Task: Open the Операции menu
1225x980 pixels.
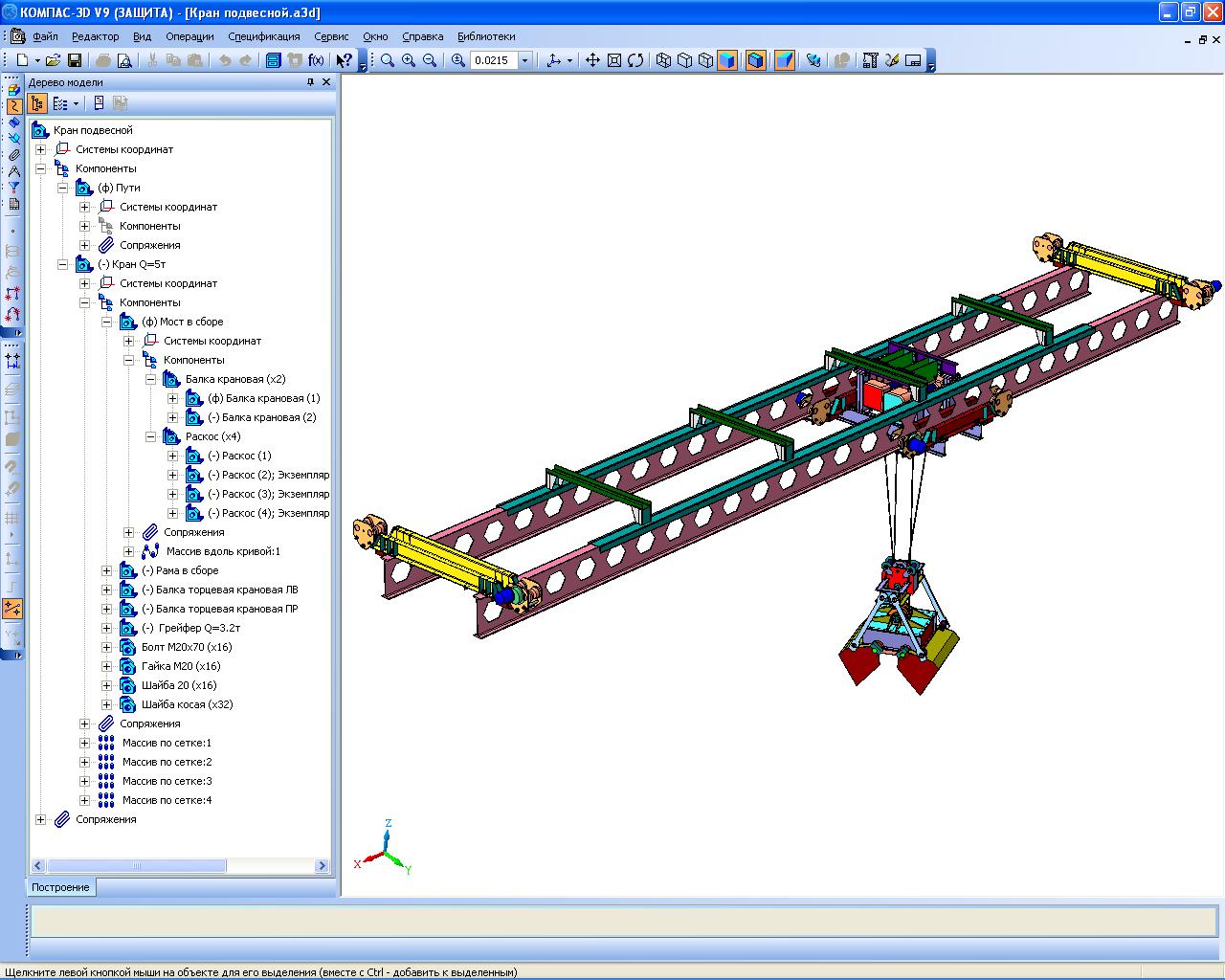Action: 189,36
